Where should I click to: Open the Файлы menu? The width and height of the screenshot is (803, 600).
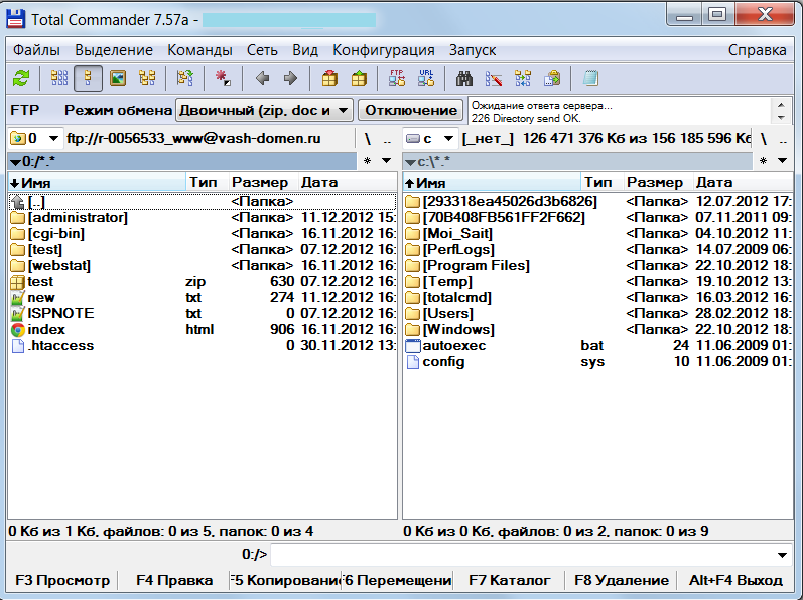click(x=36, y=50)
